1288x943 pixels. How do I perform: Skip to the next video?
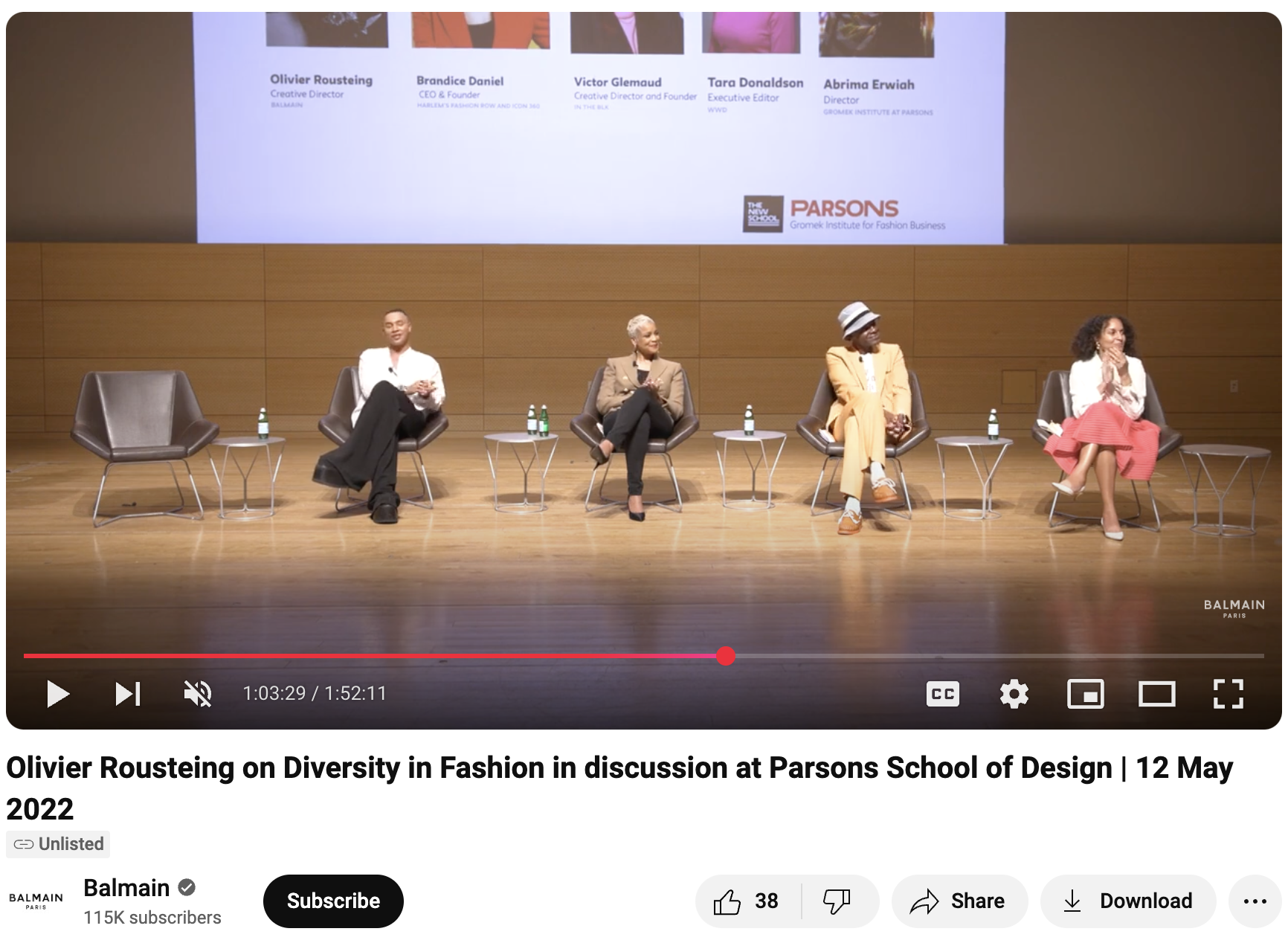(x=128, y=694)
